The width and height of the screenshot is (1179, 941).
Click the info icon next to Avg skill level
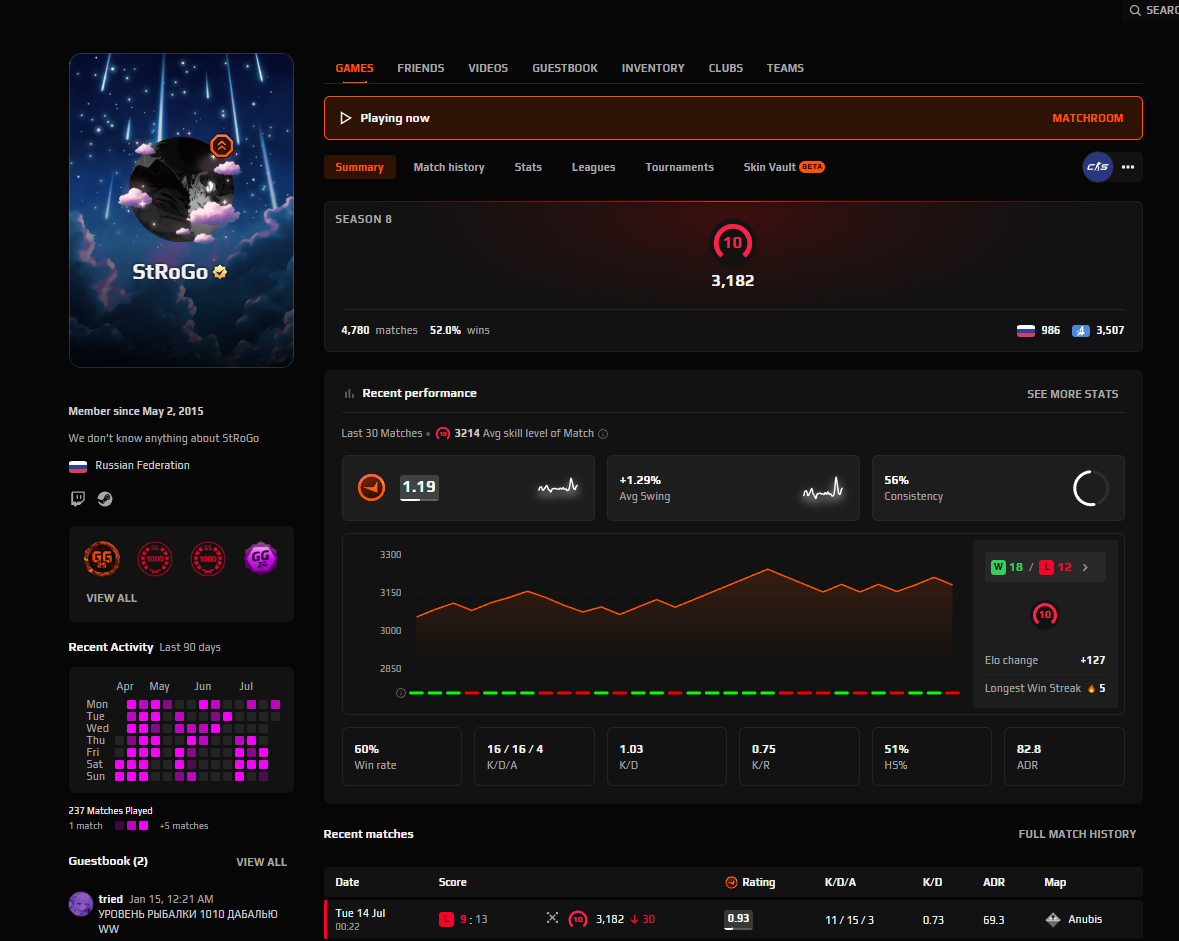[x=603, y=434]
